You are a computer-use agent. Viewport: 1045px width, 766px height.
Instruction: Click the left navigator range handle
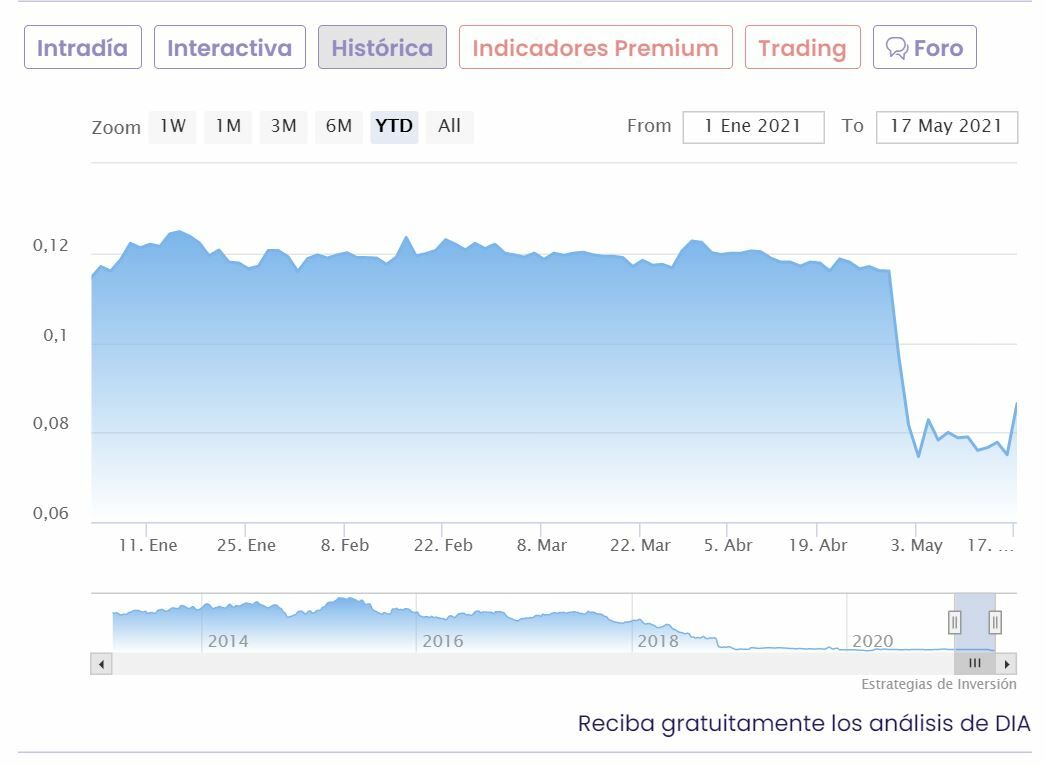[954, 622]
